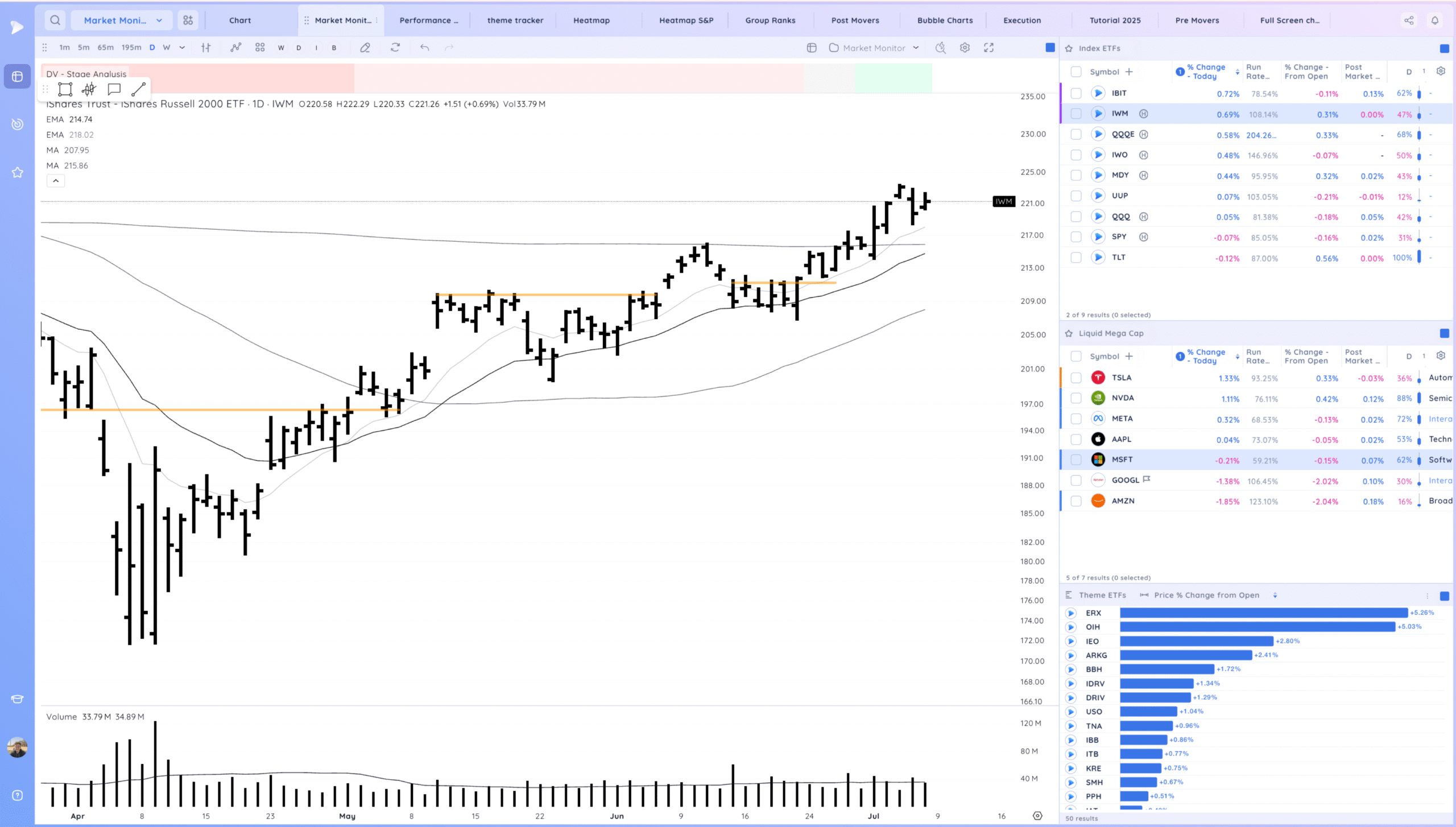Click the chart settings gear icon
Screen dimensions: 1456x827
[965, 48]
